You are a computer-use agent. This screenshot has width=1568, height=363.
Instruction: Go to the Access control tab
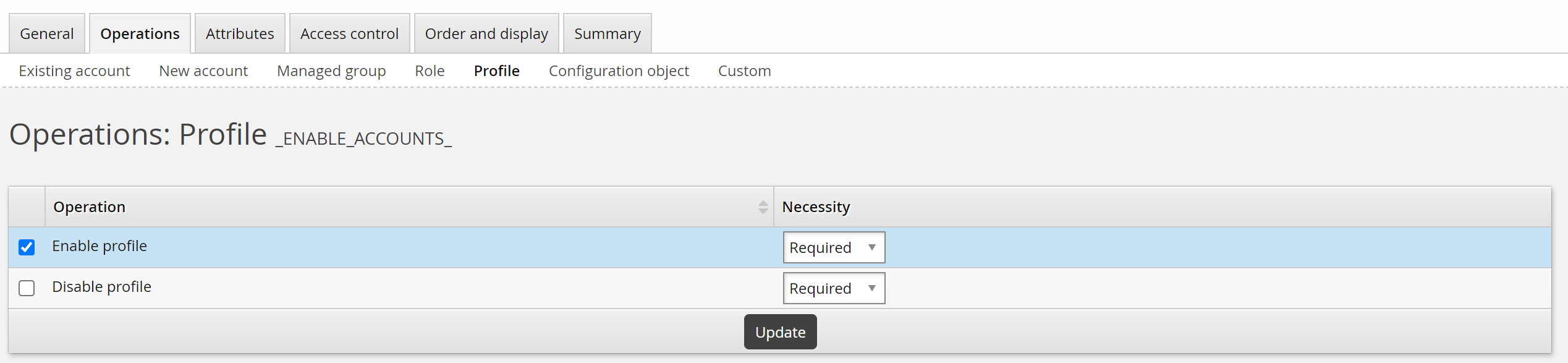point(349,34)
